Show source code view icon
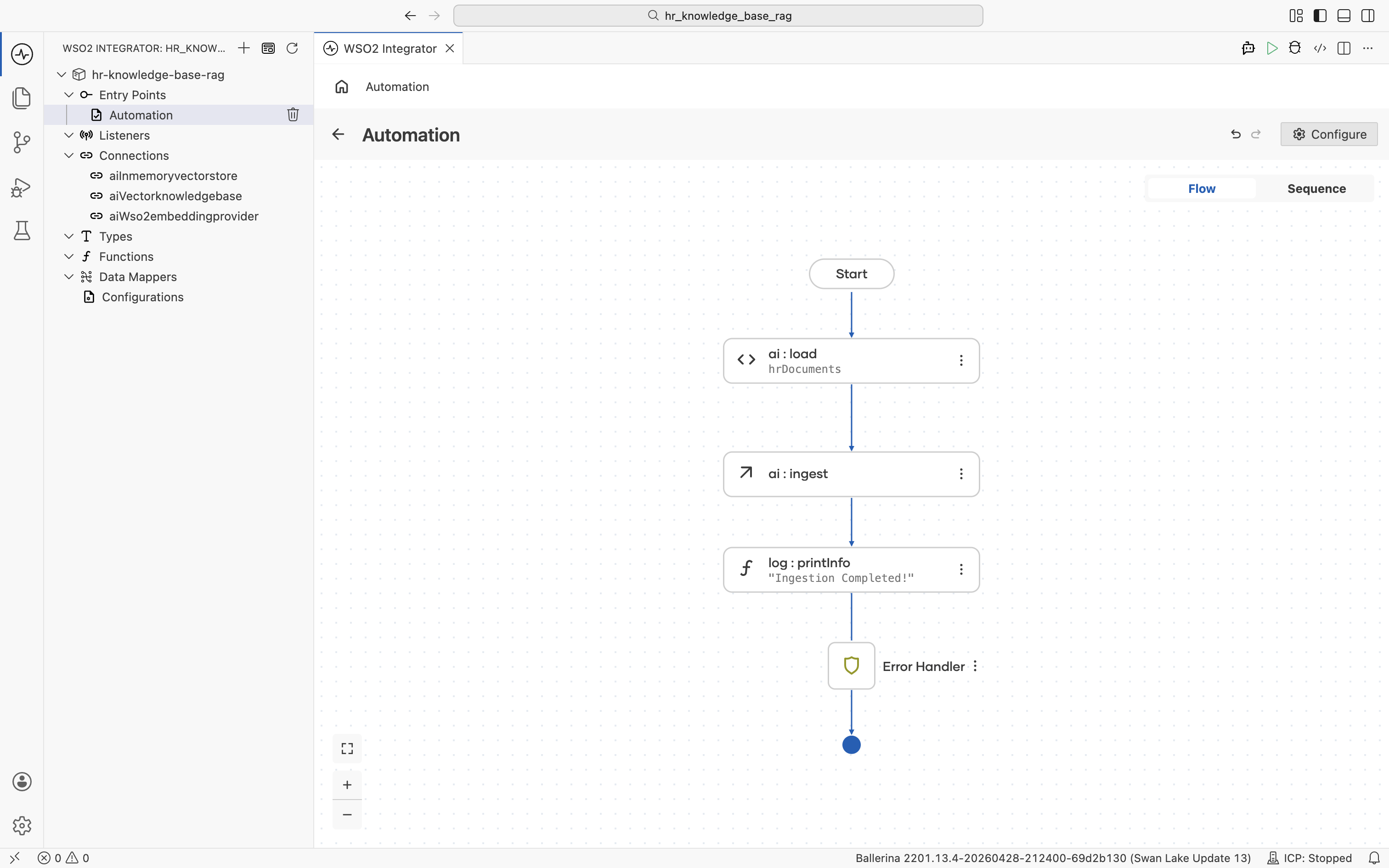 coord(1320,48)
